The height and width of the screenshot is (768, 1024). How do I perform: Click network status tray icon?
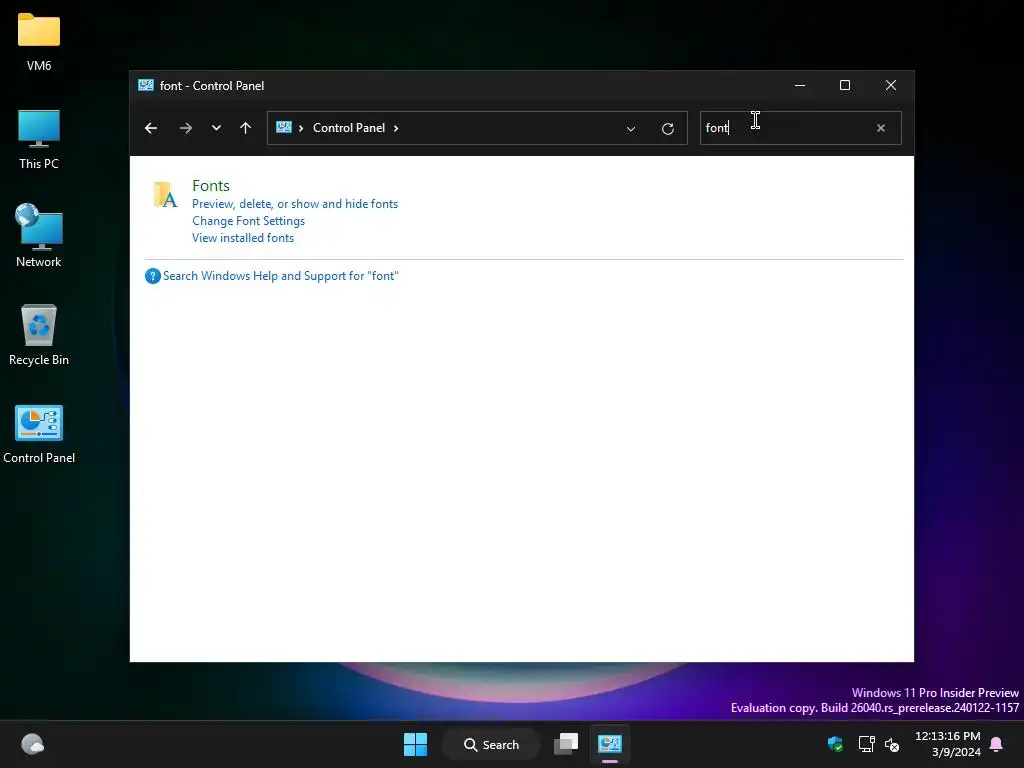click(x=866, y=744)
